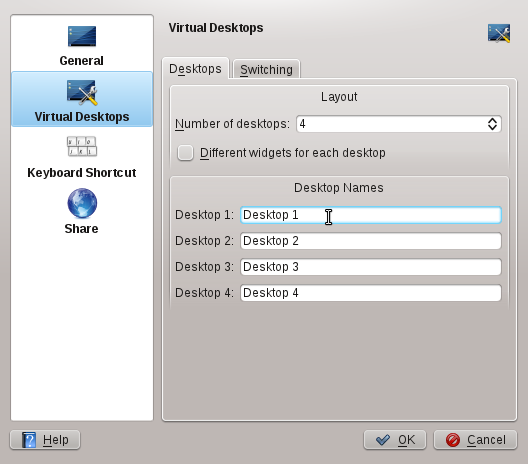This screenshot has width=528, height=464.
Task: Decrease number of desktops with down arrow
Action: click(x=492, y=127)
